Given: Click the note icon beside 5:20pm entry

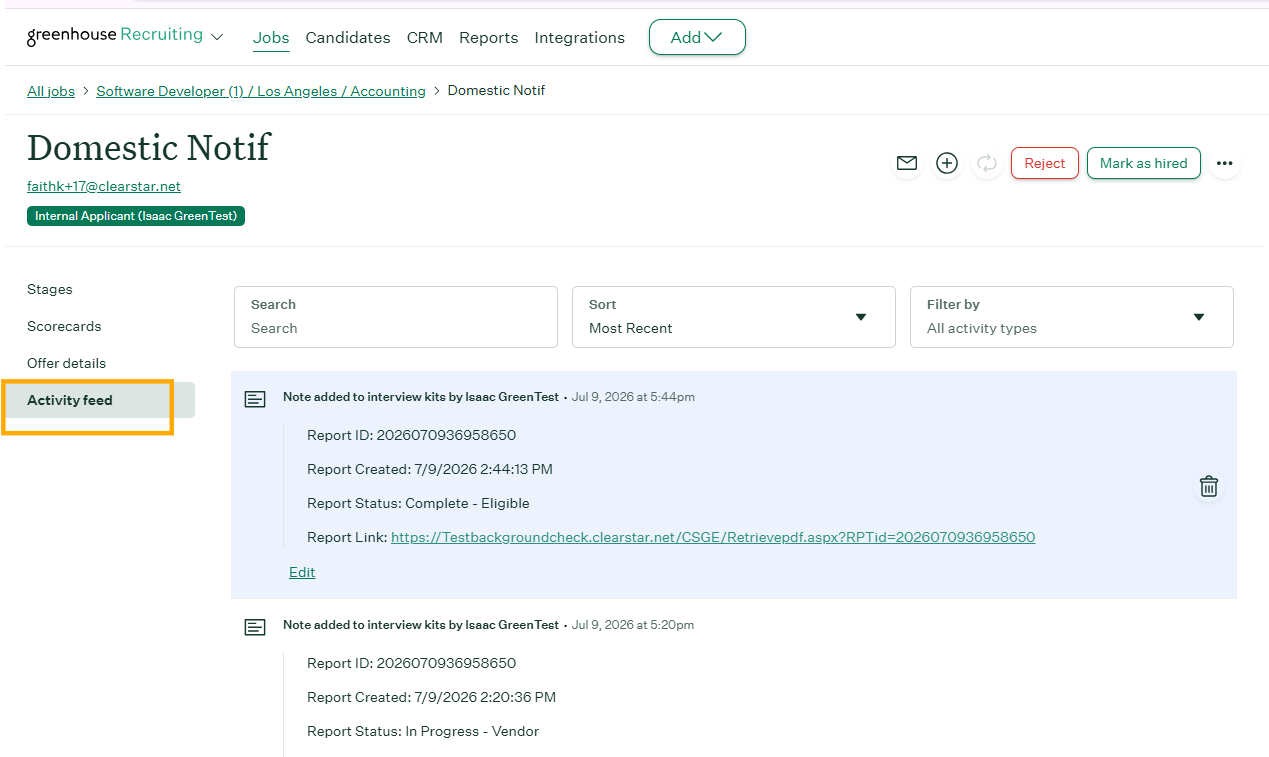Looking at the screenshot, I should tap(256, 627).
